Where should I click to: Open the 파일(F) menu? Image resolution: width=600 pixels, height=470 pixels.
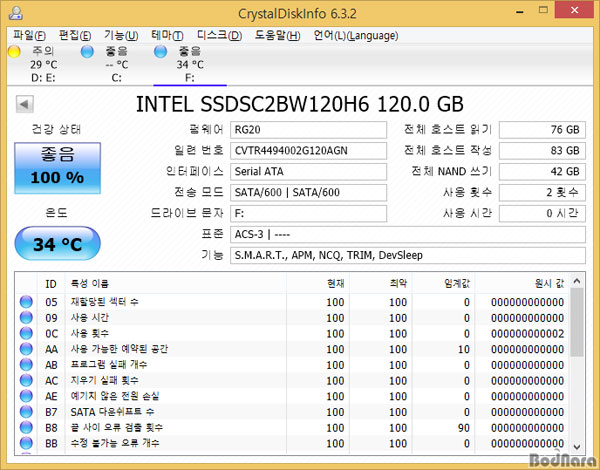click(x=29, y=36)
